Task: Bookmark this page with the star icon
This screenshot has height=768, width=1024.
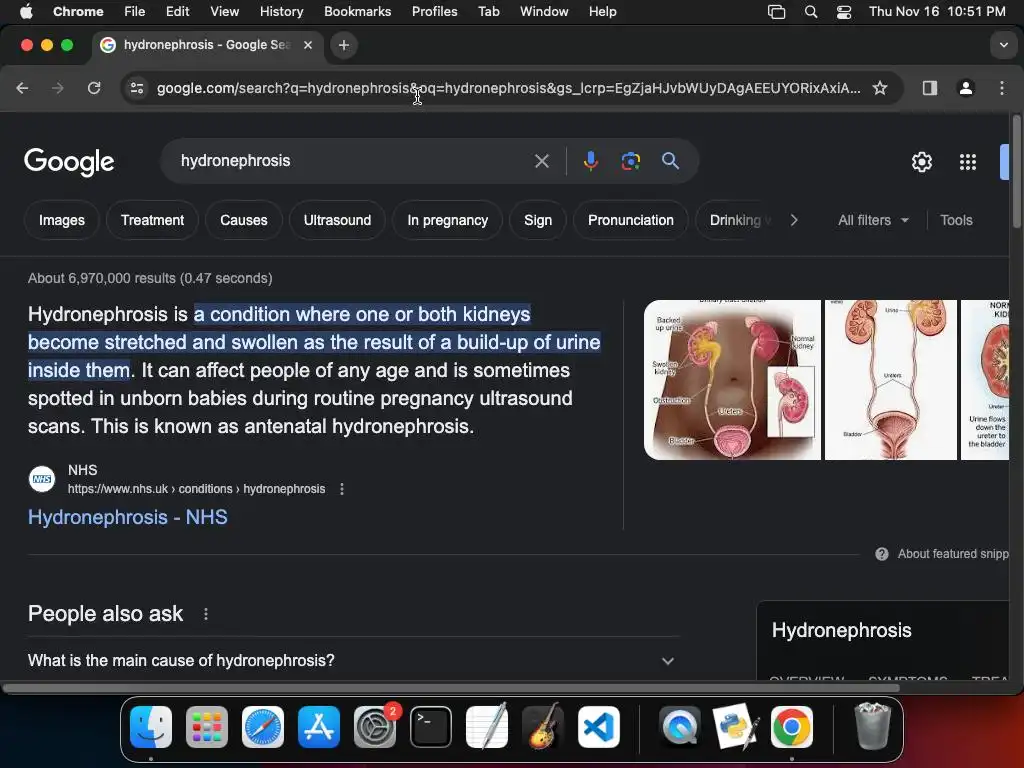Action: (880, 88)
